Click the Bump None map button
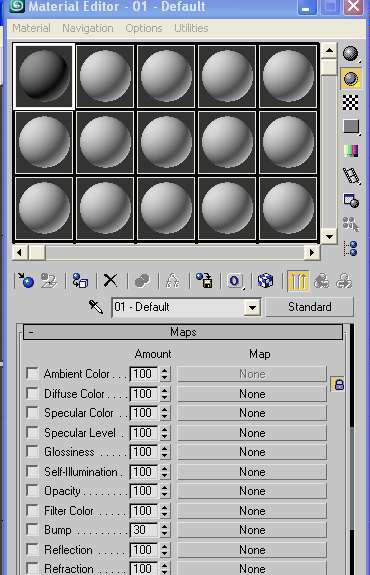370x575 pixels. [252, 530]
